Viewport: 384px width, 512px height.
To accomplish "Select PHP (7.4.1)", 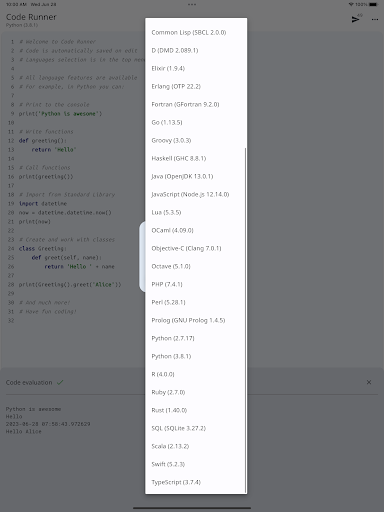I will [x=196, y=284].
